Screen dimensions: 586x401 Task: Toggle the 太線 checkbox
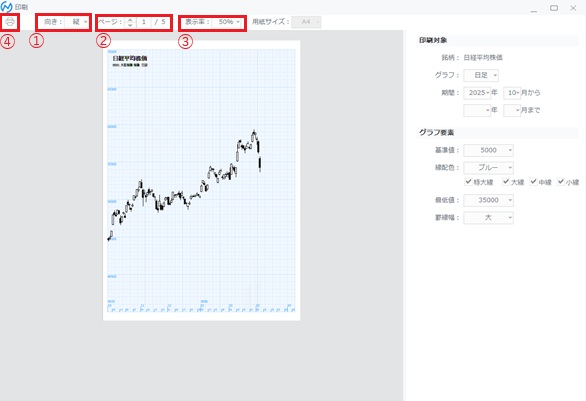coord(506,182)
